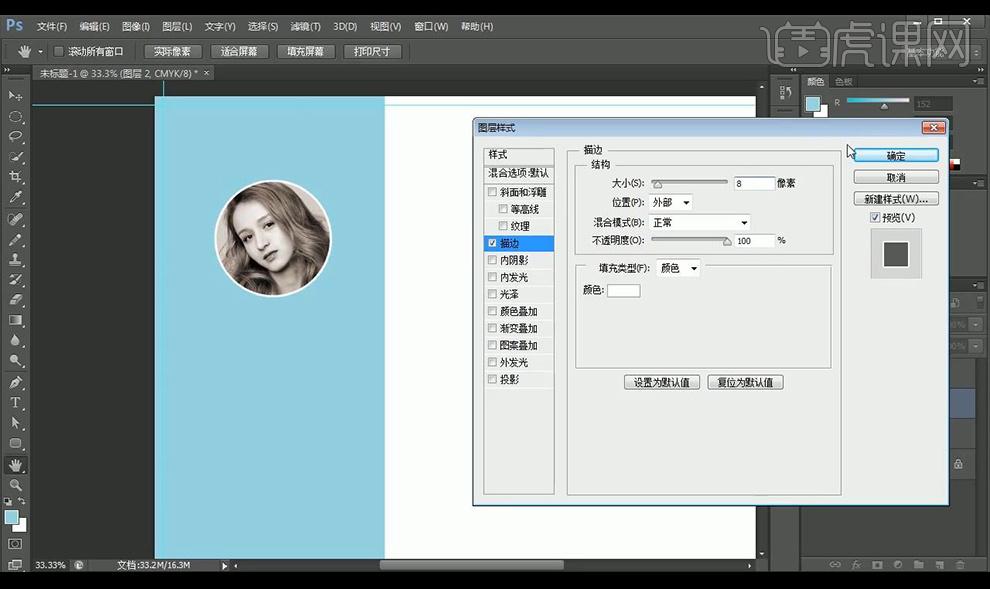Image resolution: width=990 pixels, height=589 pixels.
Task: Uncheck the 描边 (Stroke) style checkbox
Action: click(491, 243)
